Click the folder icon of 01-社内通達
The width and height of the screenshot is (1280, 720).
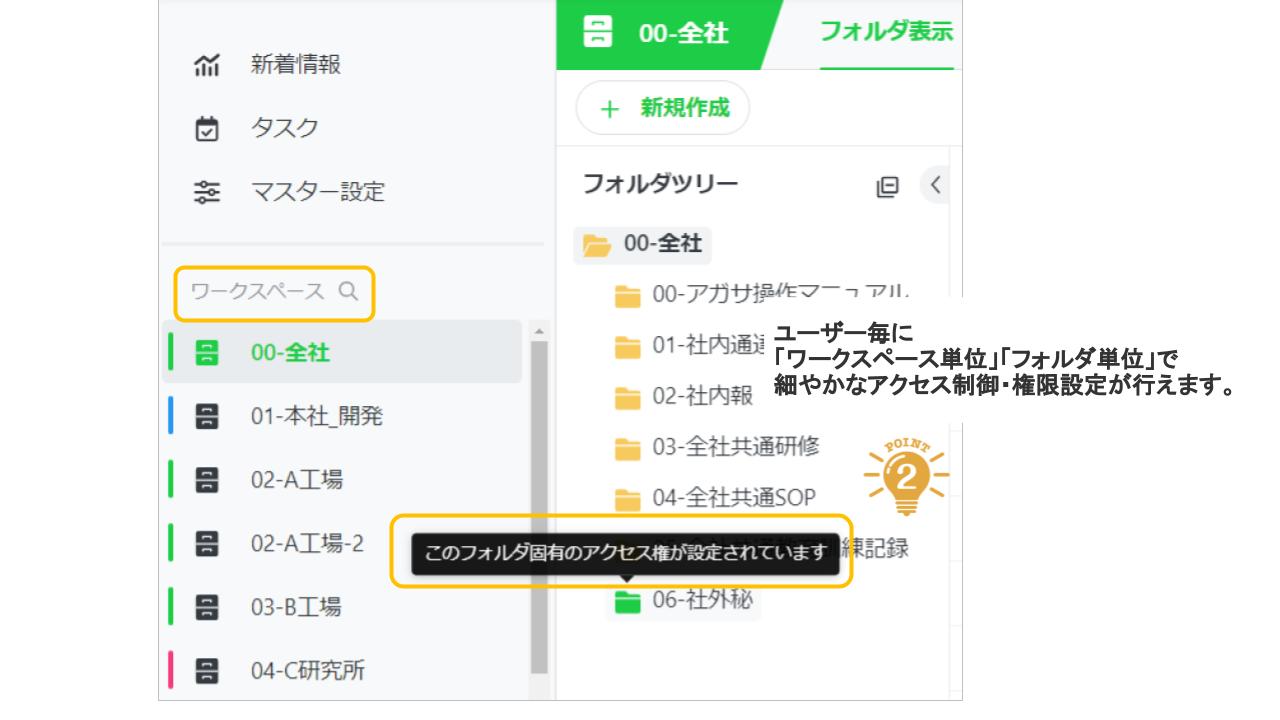(628, 346)
